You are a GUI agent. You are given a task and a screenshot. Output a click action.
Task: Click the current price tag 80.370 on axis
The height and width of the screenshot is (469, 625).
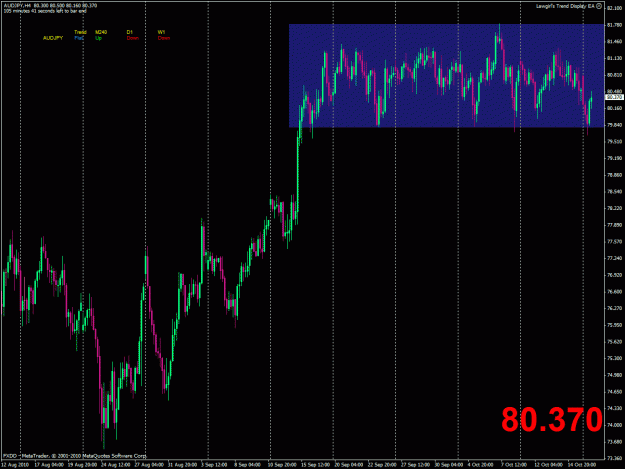(x=614, y=97)
